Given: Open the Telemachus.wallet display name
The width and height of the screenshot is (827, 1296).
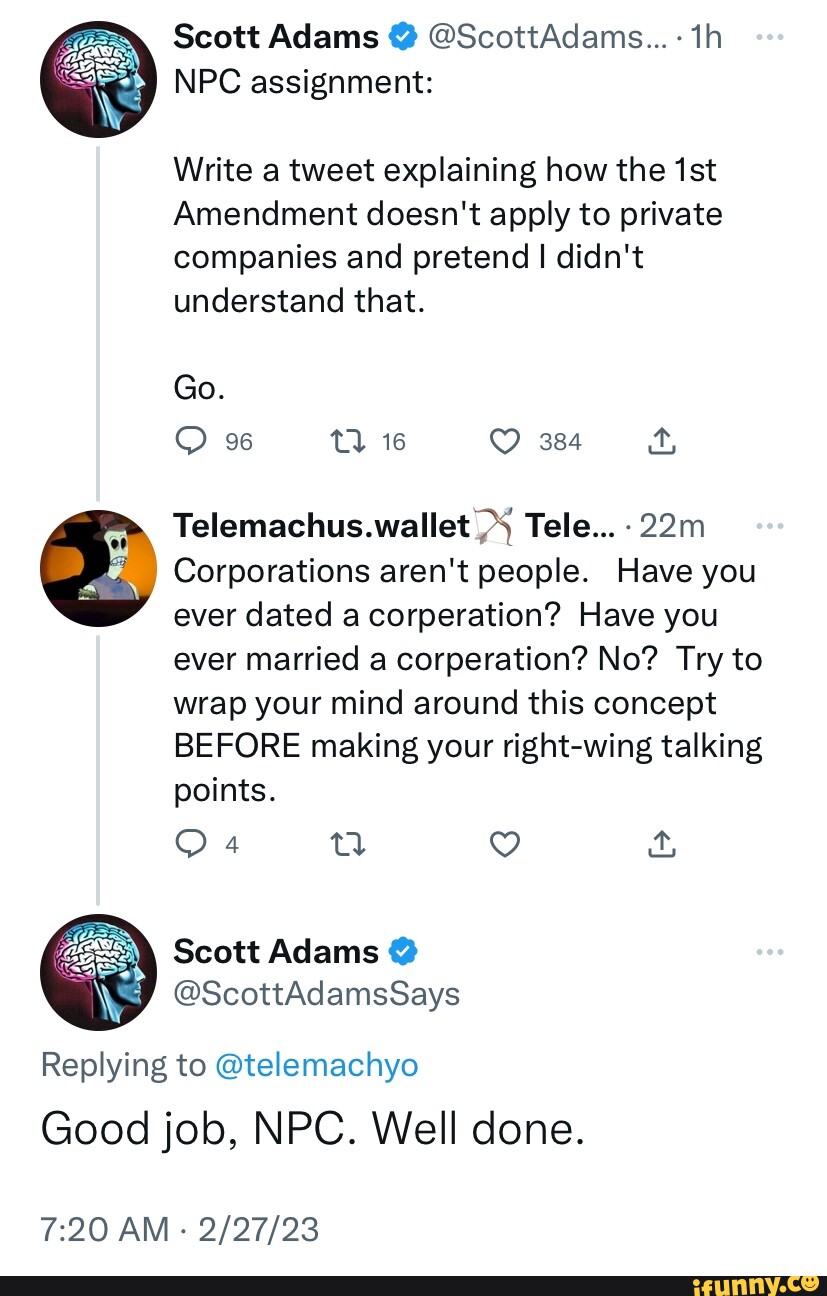Looking at the screenshot, I should (322, 525).
